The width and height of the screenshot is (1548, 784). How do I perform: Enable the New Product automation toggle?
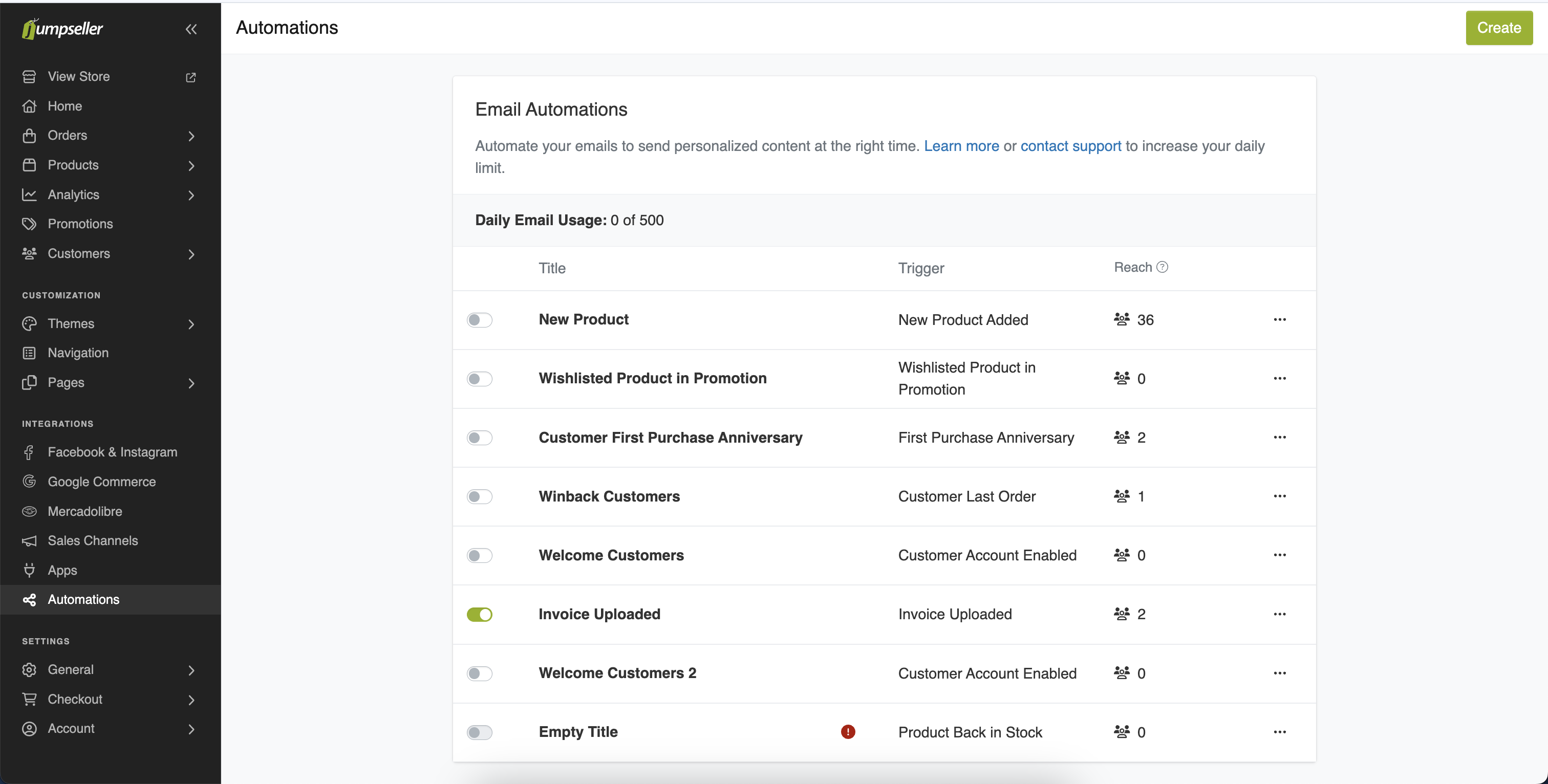480,320
